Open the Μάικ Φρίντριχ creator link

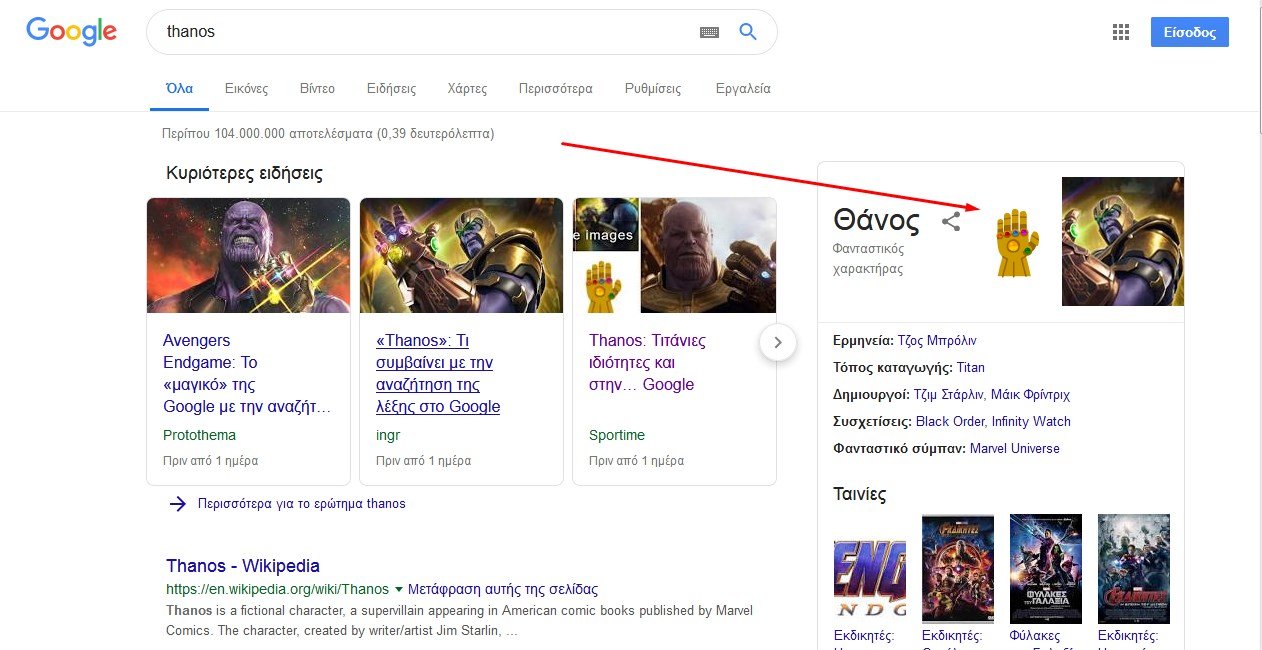[x=1030, y=394]
